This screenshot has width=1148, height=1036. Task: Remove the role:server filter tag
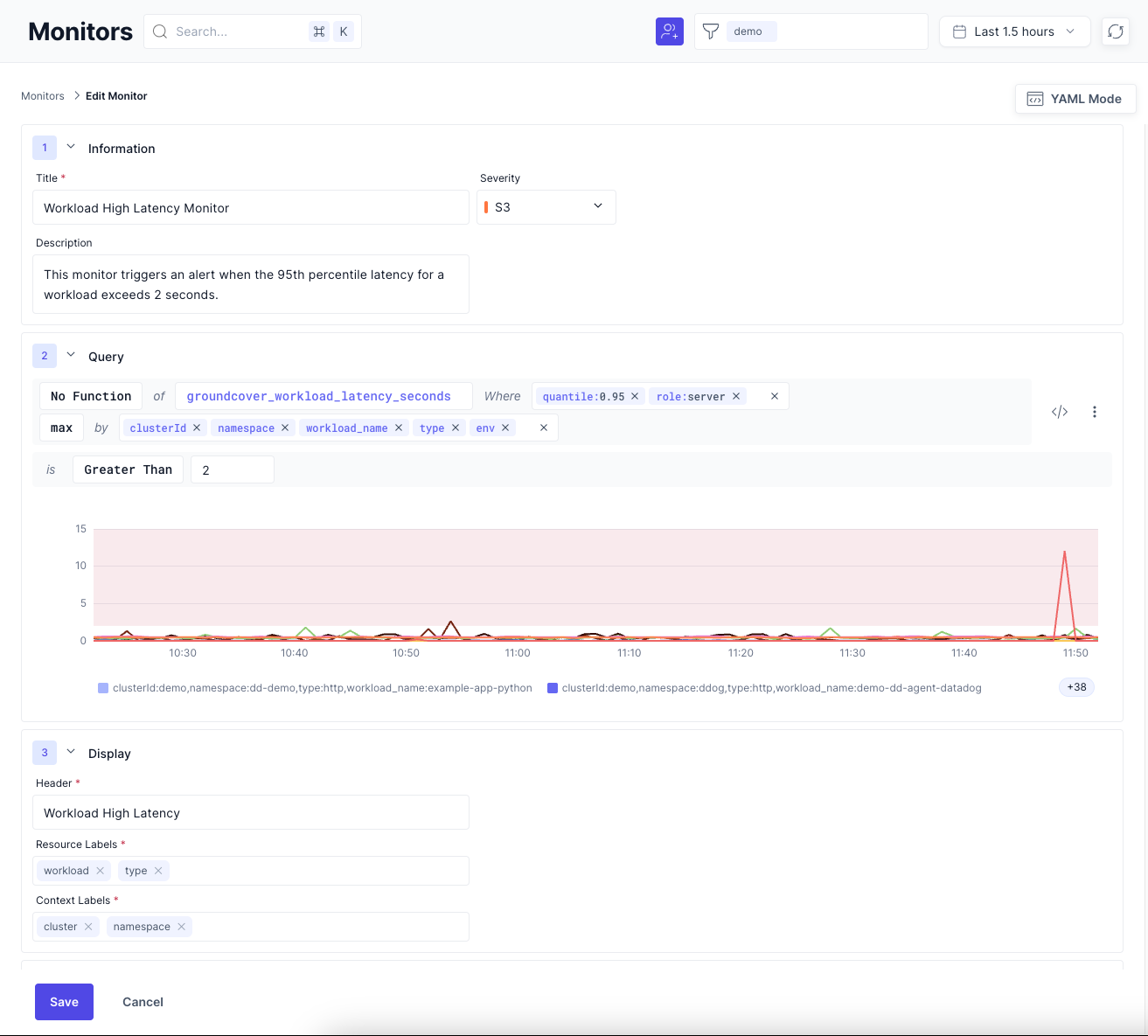tap(736, 396)
